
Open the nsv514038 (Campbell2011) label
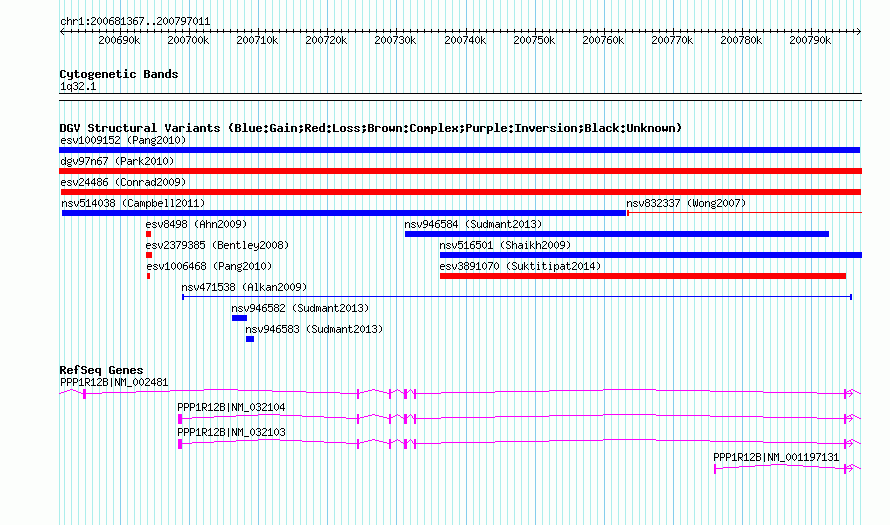tap(133, 203)
